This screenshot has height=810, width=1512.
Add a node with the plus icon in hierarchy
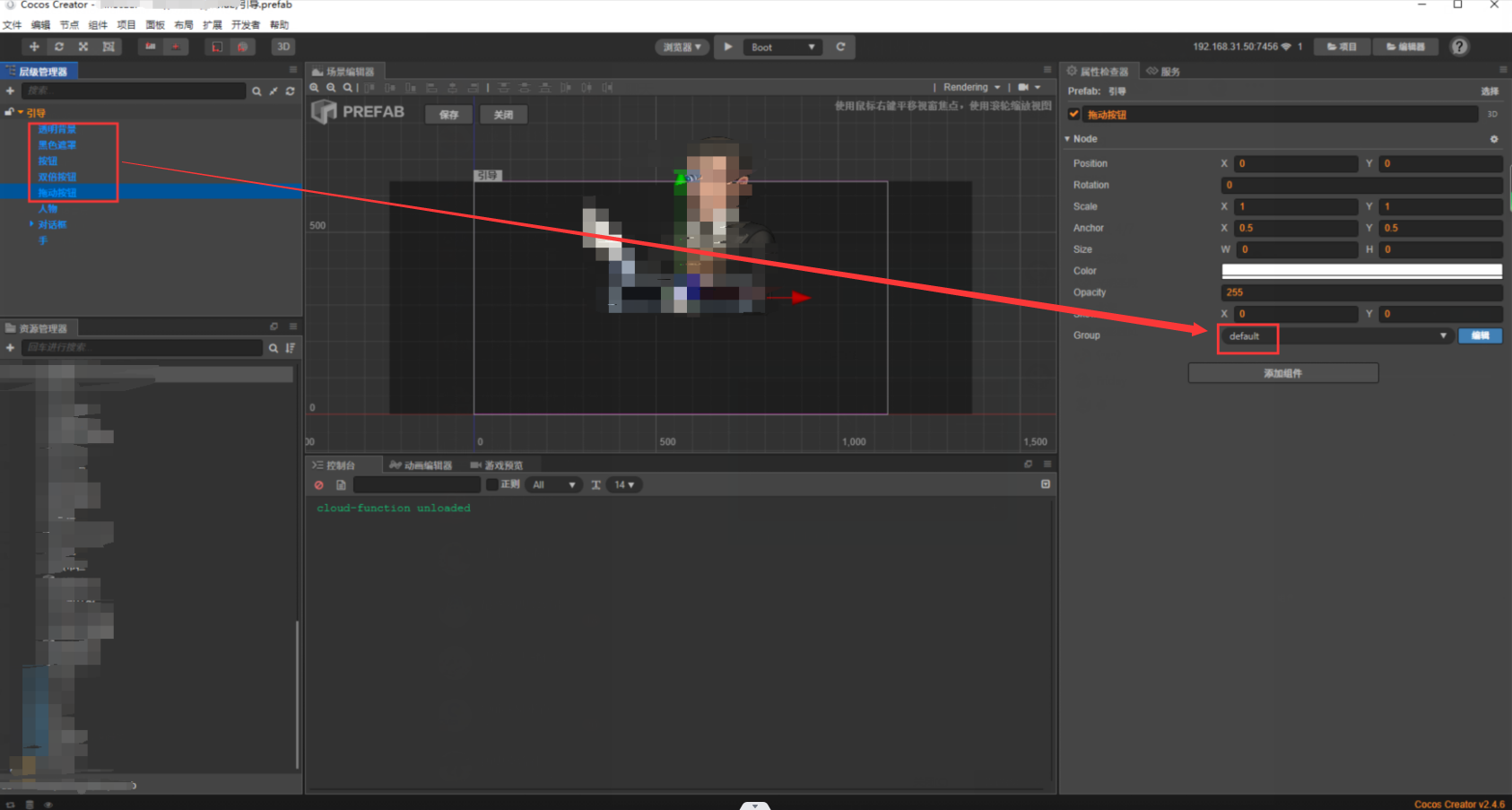(x=10, y=91)
